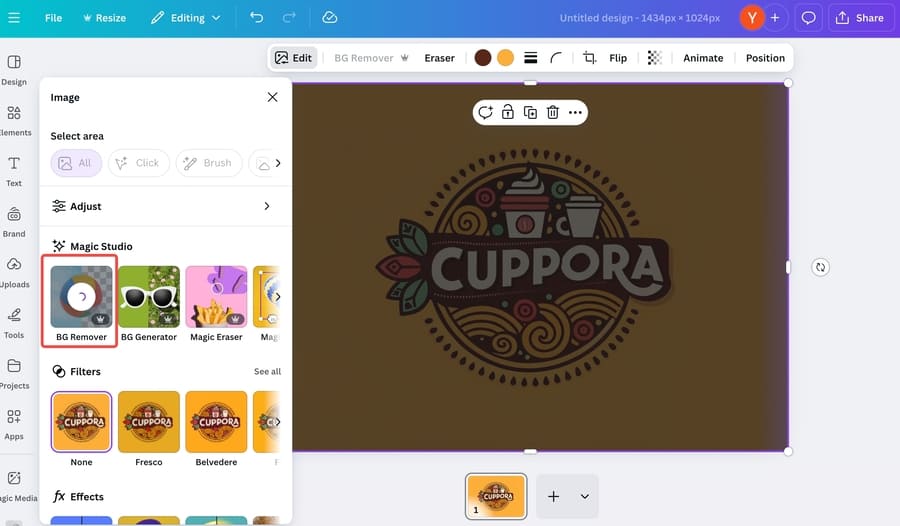
Task: Open the transparency checkerboard icon
Action: [654, 57]
